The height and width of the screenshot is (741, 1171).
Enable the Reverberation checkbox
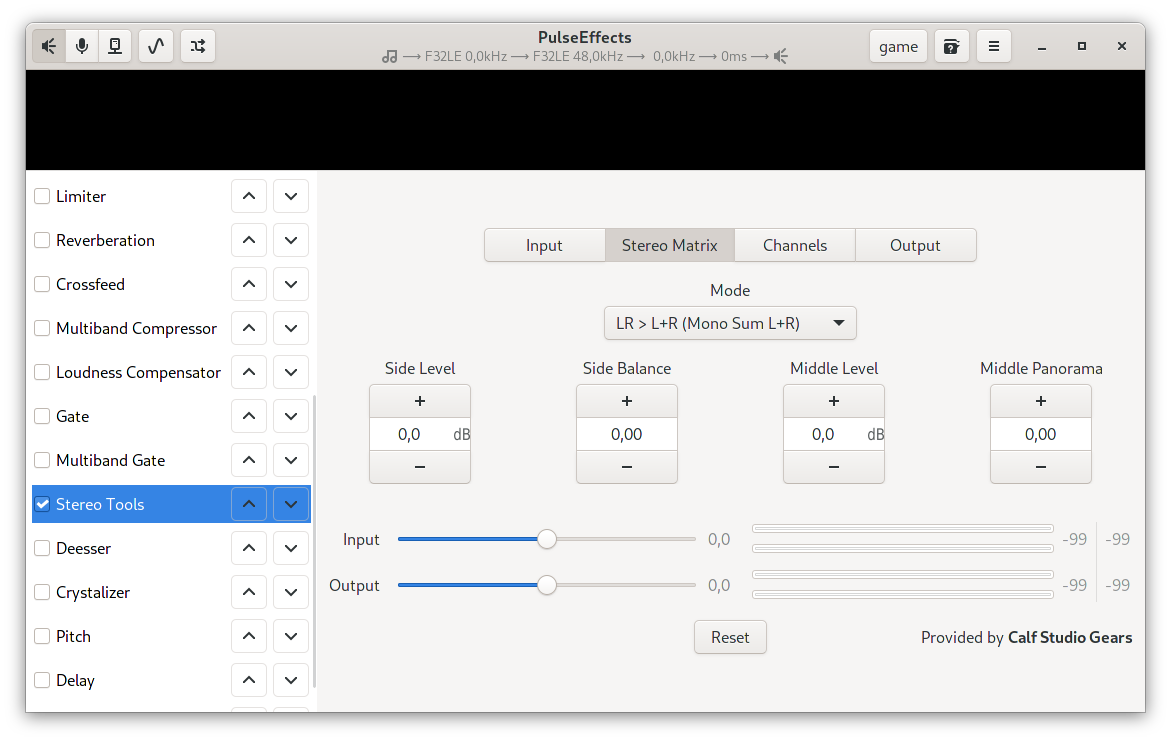tap(43, 241)
